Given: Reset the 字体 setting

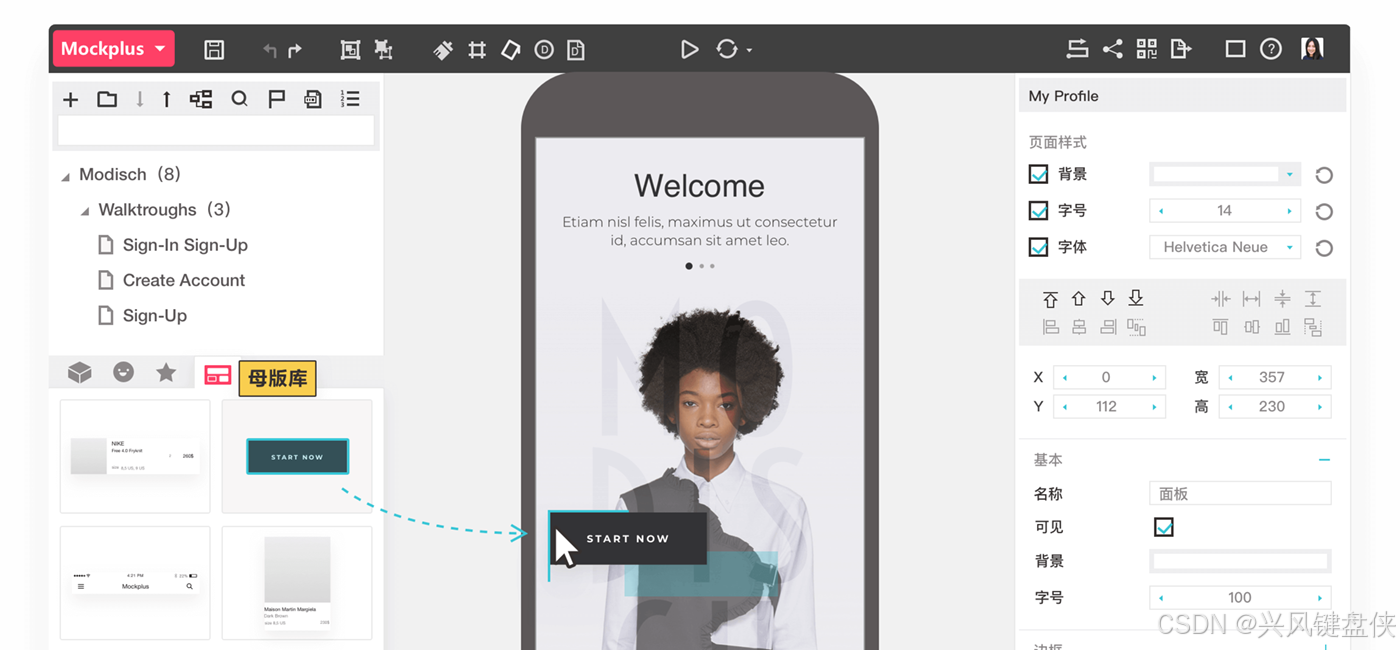Looking at the screenshot, I should coord(1324,248).
